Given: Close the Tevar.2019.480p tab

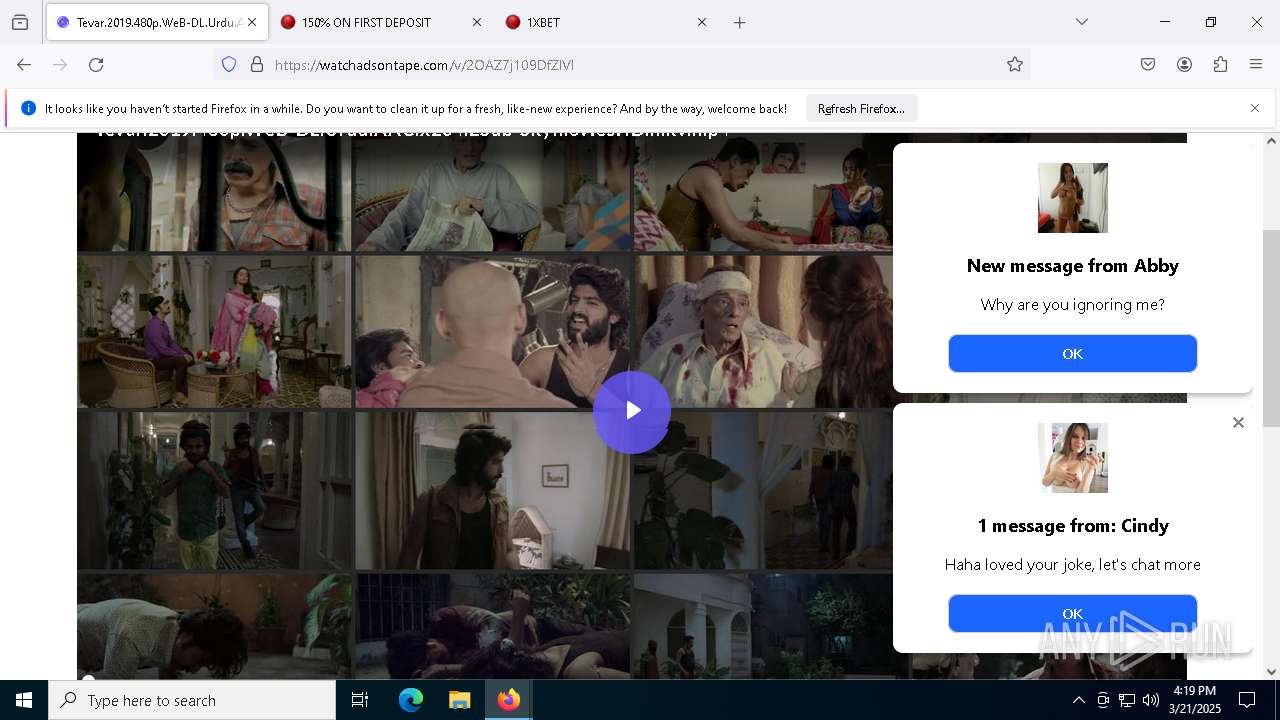Looking at the screenshot, I should click(x=252, y=22).
